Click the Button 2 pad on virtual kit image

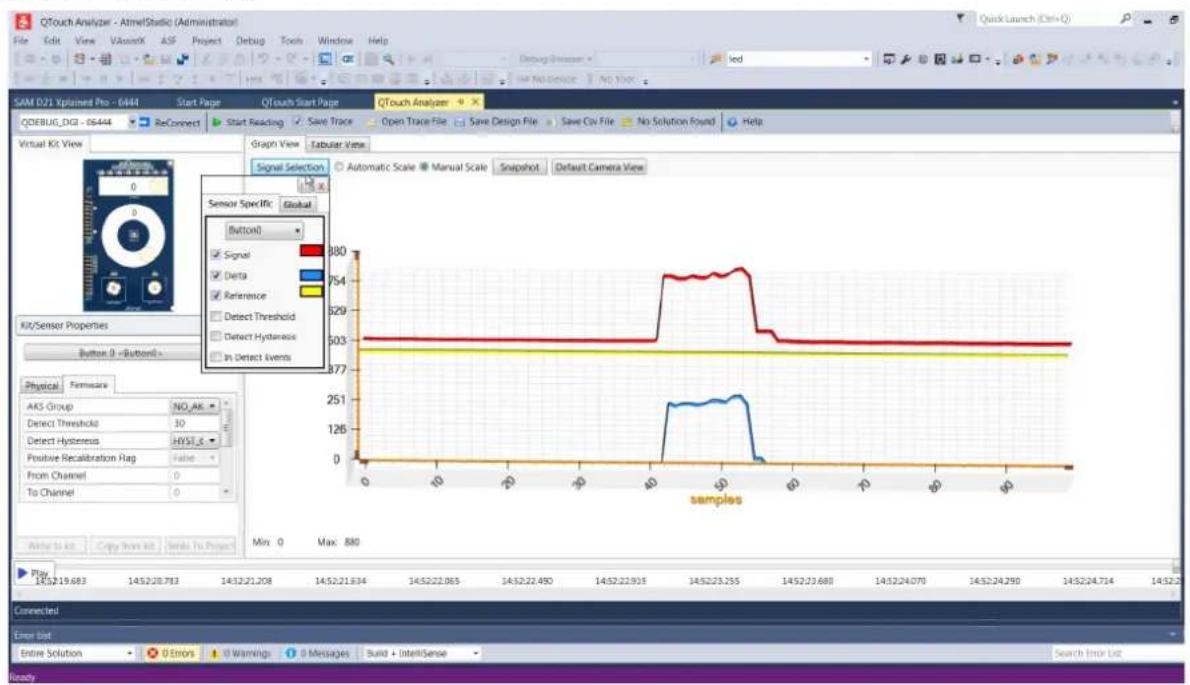tap(154, 288)
